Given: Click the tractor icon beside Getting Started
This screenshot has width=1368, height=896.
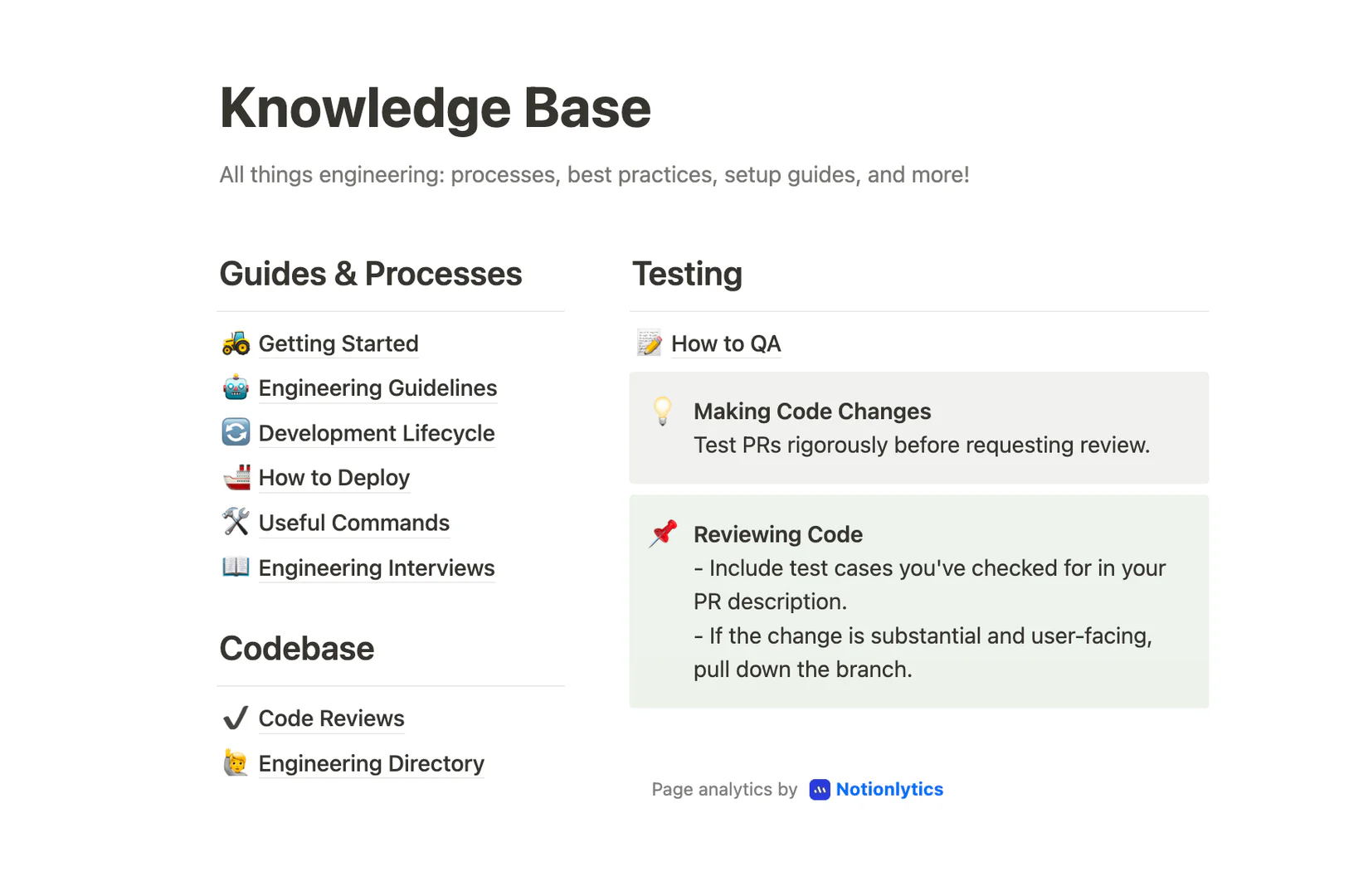Looking at the screenshot, I should [x=236, y=343].
